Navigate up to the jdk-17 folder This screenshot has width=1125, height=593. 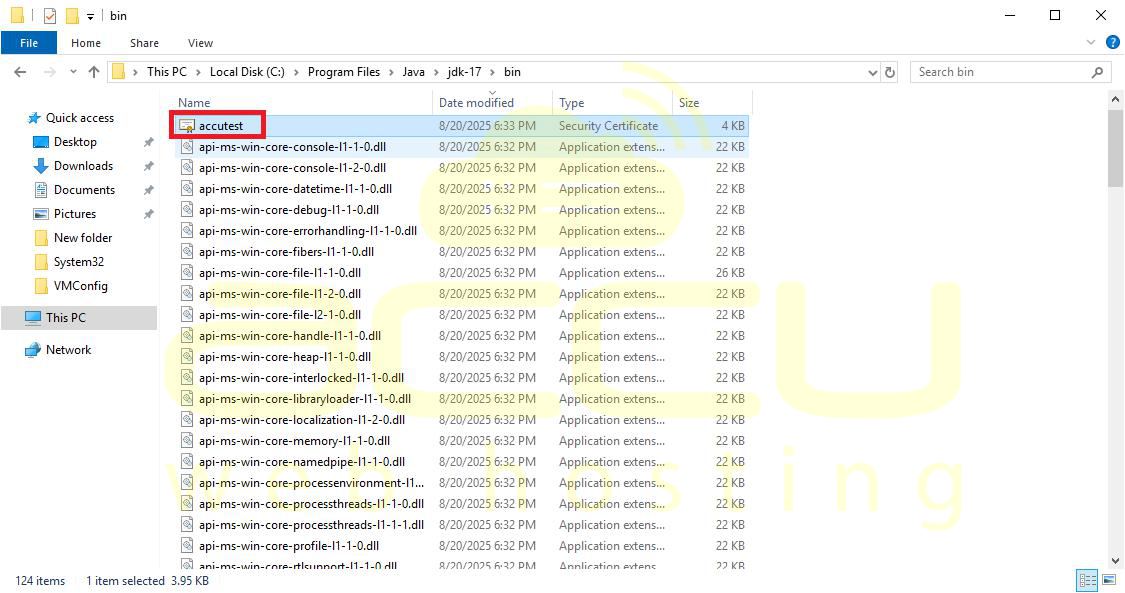(x=94, y=72)
